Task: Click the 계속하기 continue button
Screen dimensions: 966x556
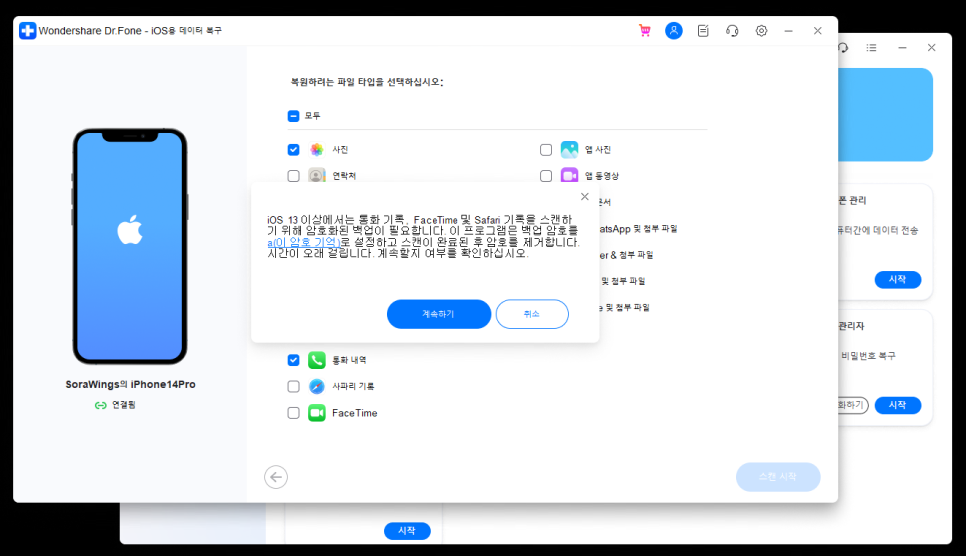Action: click(439, 314)
